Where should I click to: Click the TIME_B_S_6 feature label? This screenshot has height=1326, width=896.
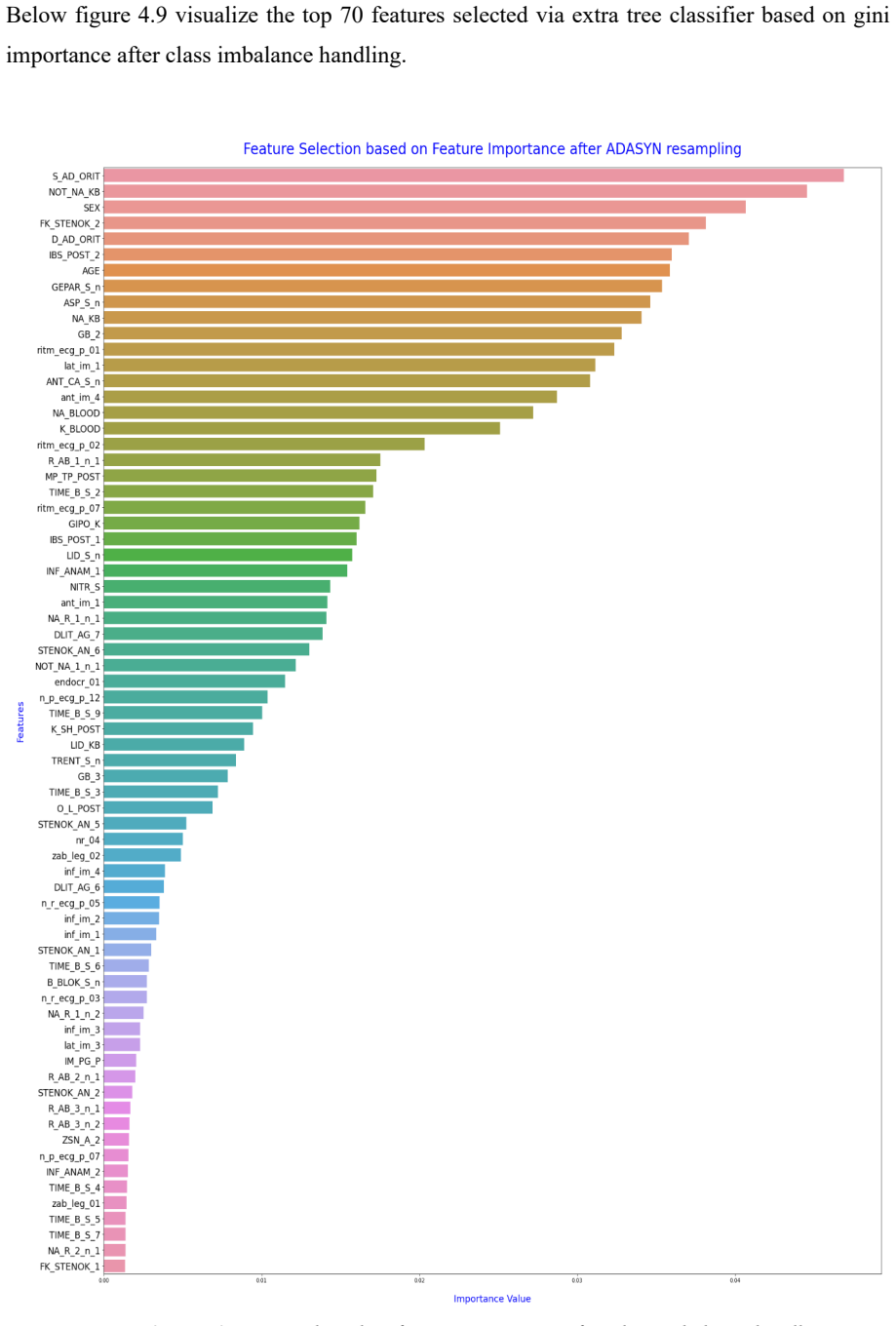click(x=74, y=966)
